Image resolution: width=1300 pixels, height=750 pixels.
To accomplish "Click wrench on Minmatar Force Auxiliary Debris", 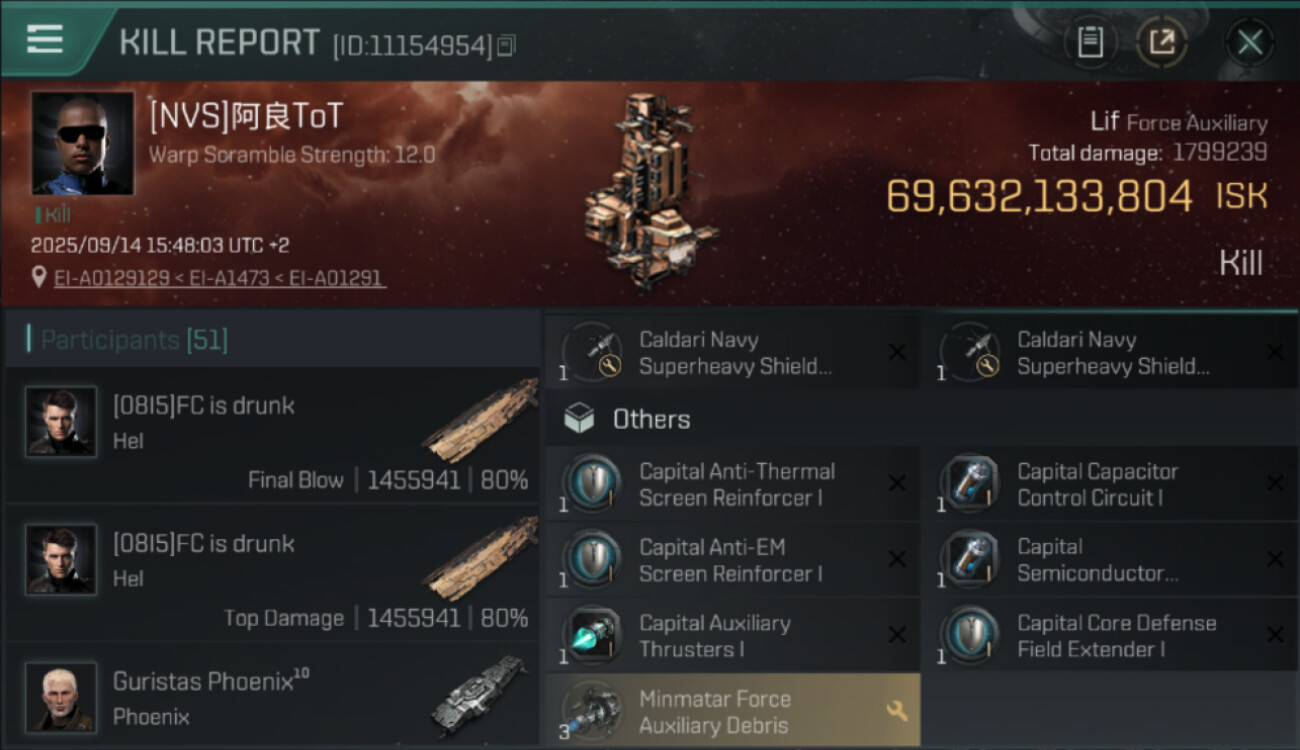I will [x=896, y=711].
